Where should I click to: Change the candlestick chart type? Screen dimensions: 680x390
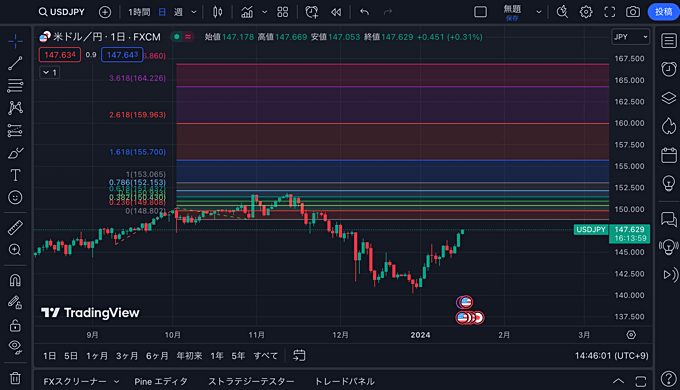click(218, 12)
